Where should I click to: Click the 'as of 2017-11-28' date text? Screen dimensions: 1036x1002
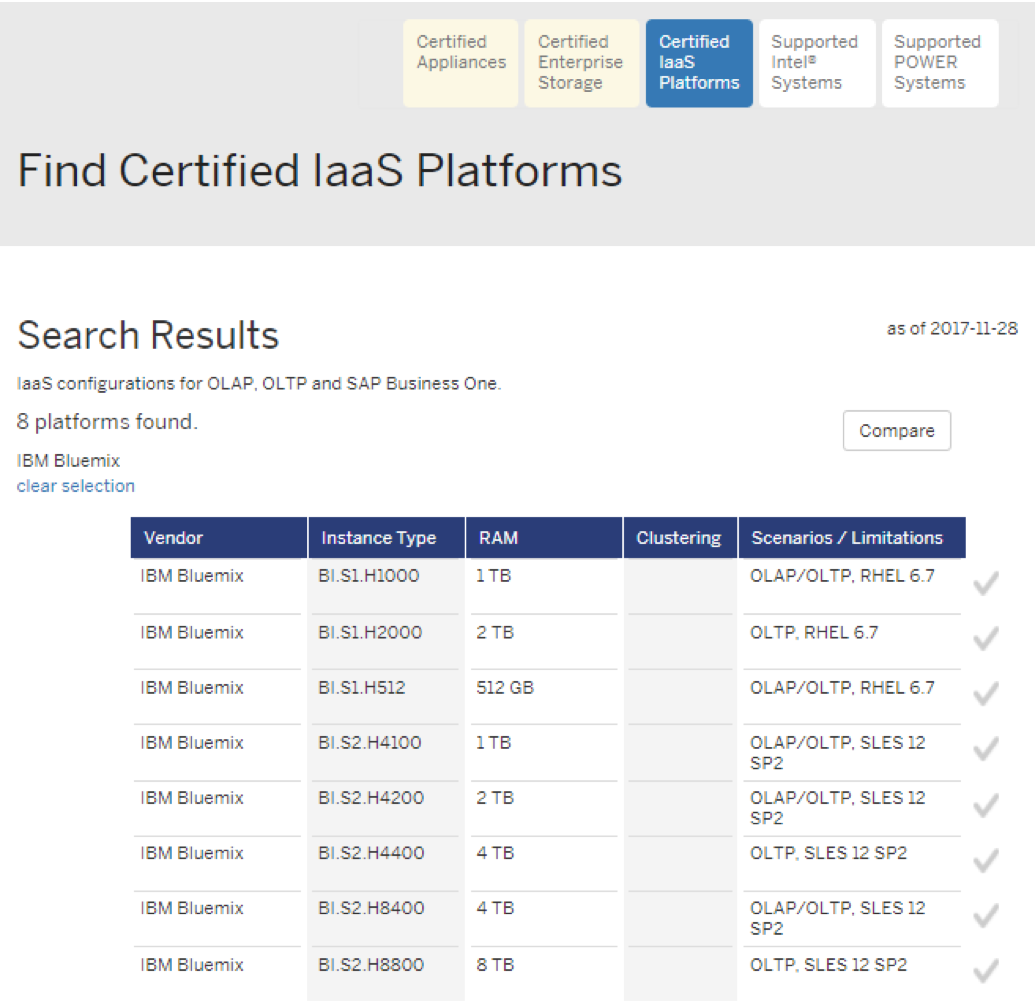tap(952, 328)
